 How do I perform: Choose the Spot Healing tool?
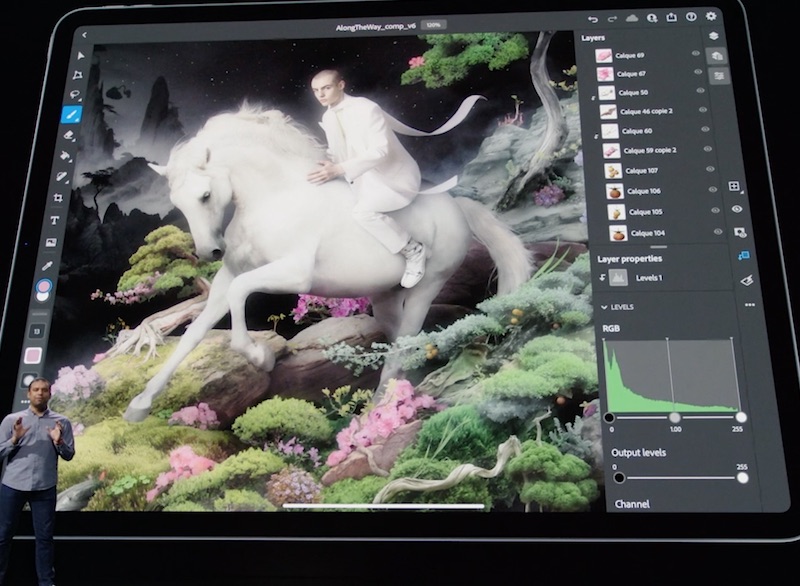(x=62, y=176)
